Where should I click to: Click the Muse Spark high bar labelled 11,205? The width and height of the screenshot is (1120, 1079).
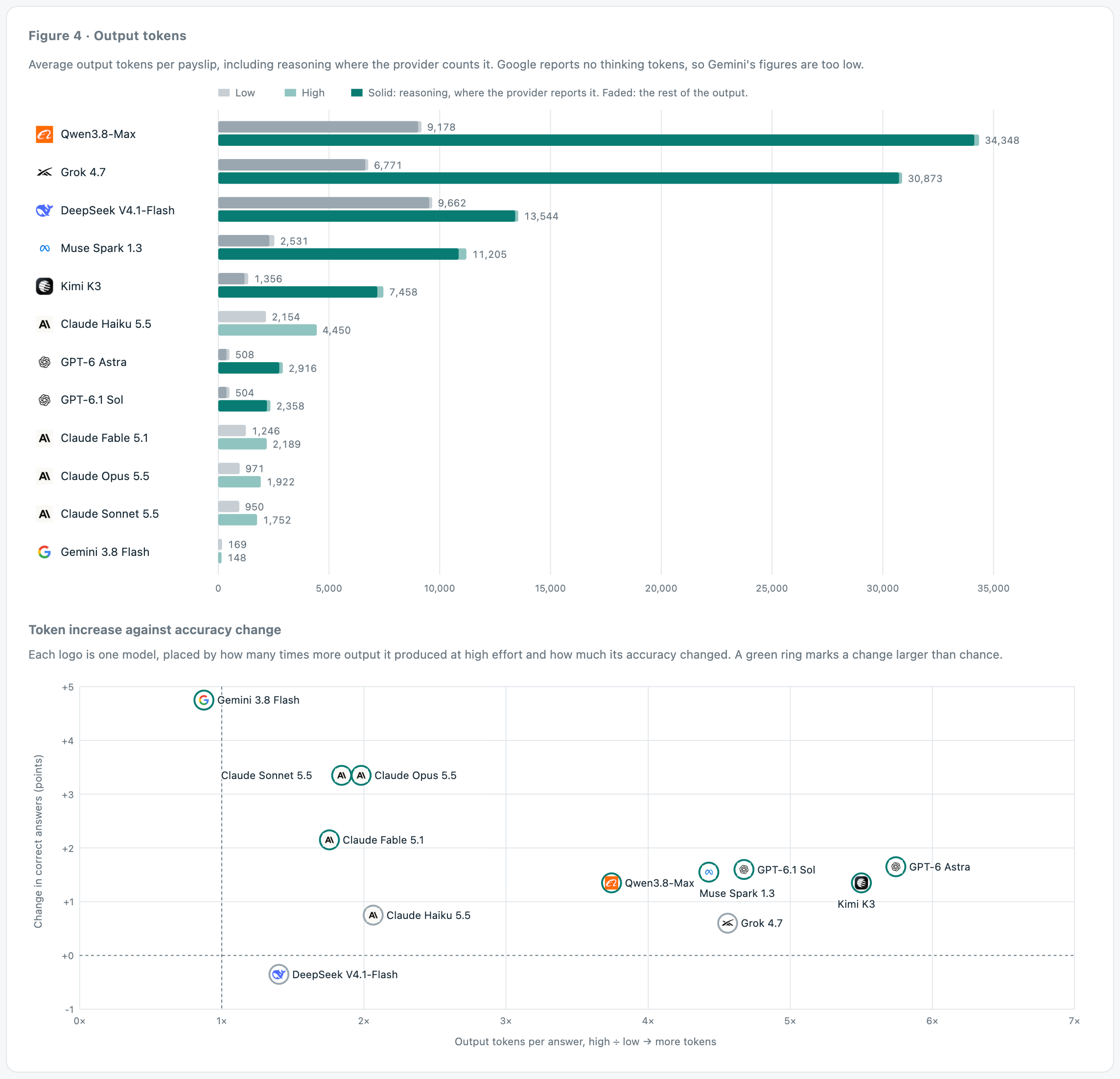click(x=342, y=254)
